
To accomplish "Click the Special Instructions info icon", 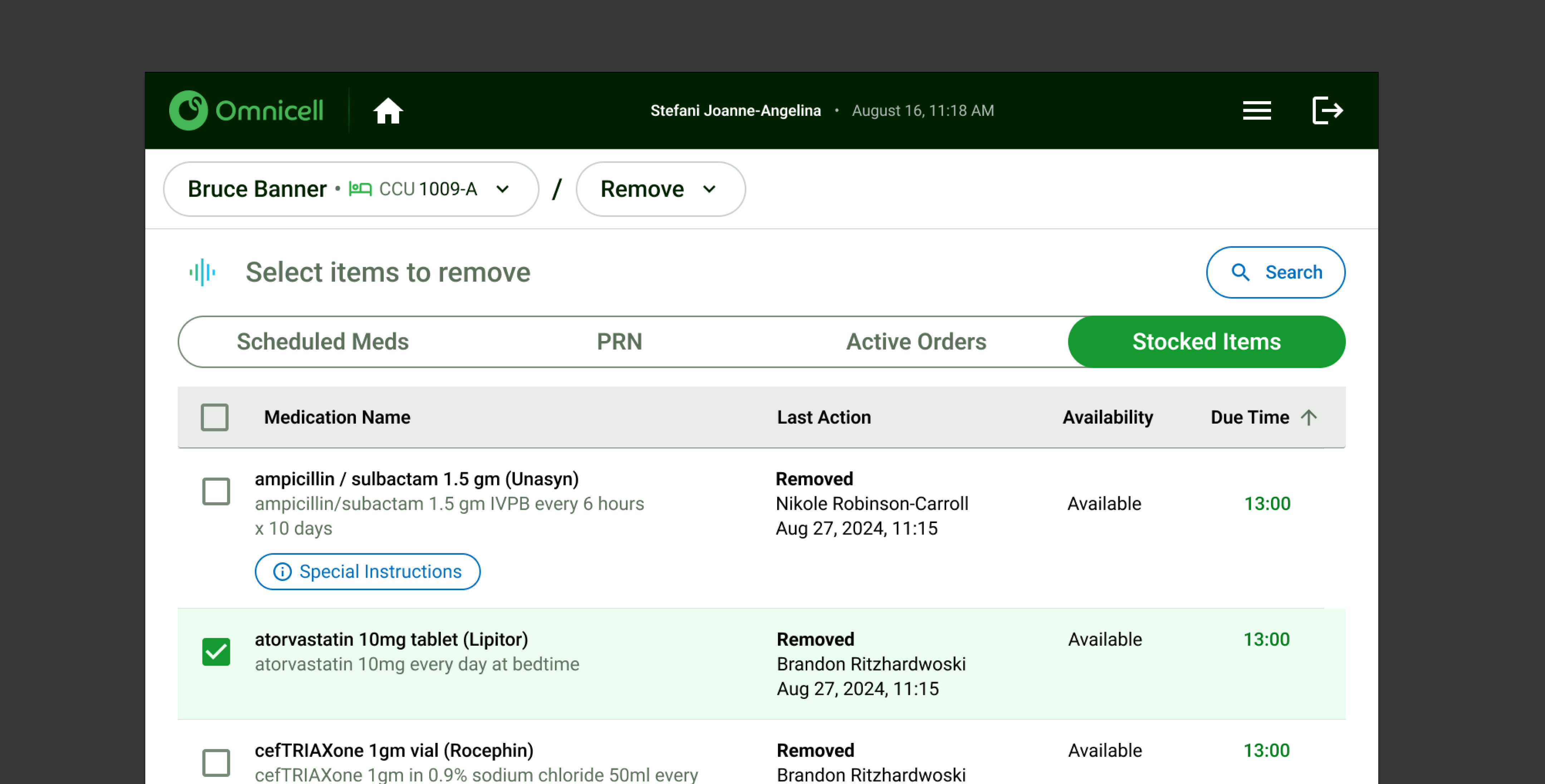I will pos(283,571).
